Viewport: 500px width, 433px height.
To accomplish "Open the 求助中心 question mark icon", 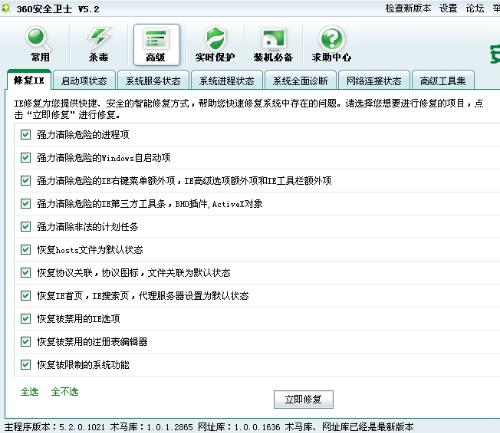I will point(332,45).
